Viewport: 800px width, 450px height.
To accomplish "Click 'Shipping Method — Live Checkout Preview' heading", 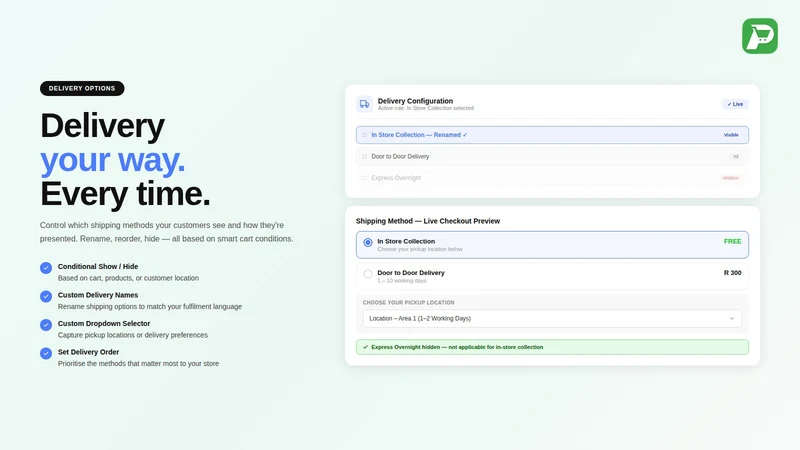I will pyautogui.click(x=428, y=221).
